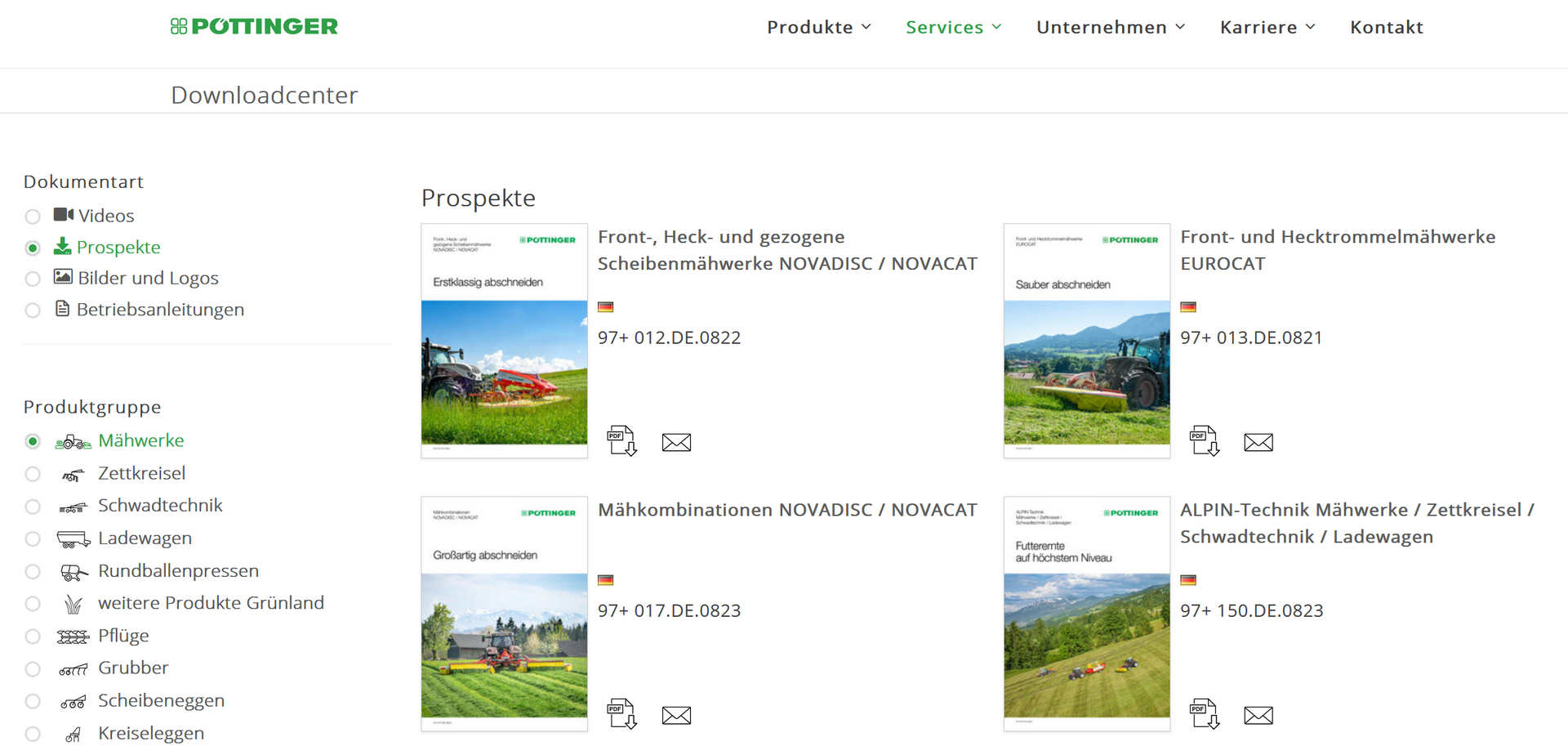Click the Pöttinger logo
This screenshot has width=1568, height=755.
coord(254,27)
